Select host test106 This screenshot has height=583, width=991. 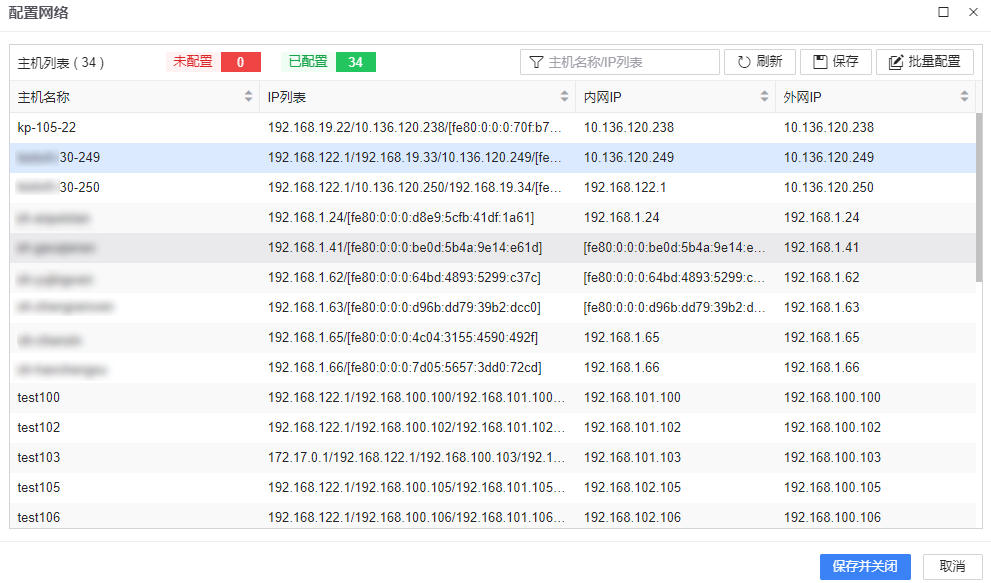[x=39, y=517]
